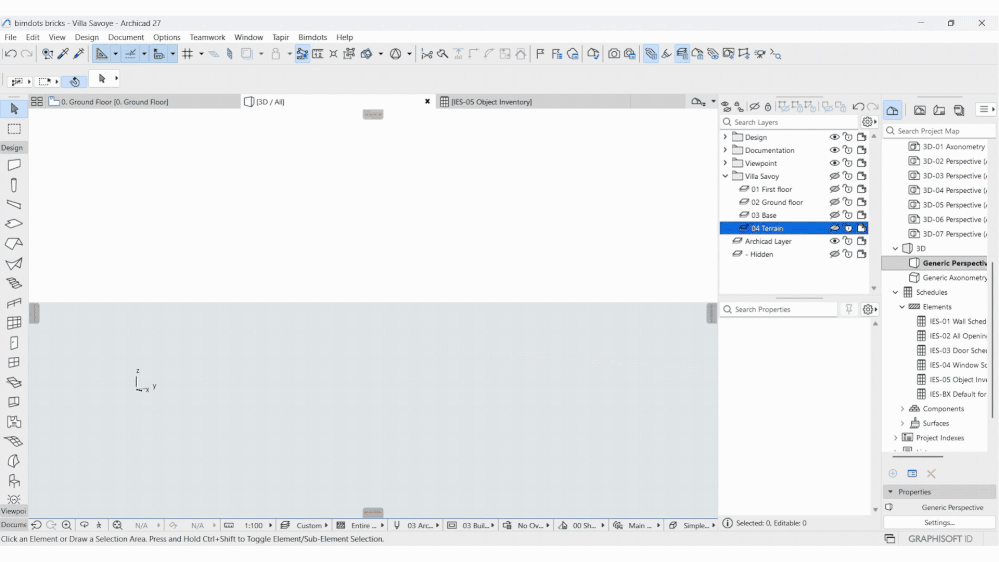Screen dimensions: 999x562
Task: Click the Inject Parameters syringe icon
Action: pos(79,54)
